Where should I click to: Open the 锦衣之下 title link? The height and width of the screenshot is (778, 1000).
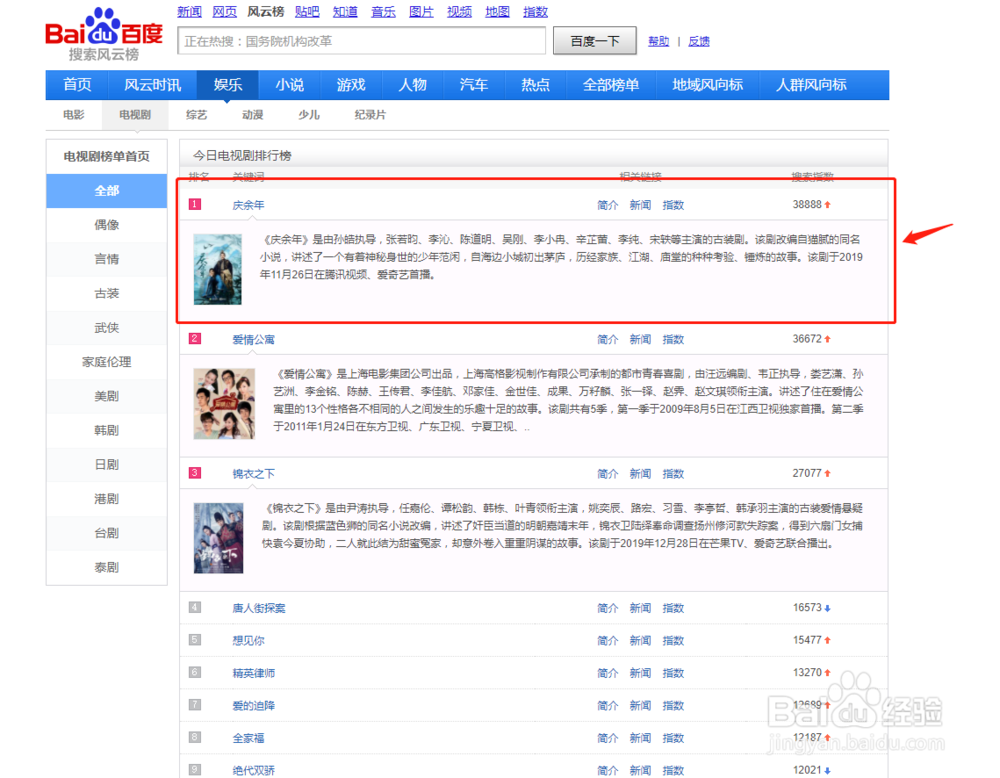(x=253, y=474)
